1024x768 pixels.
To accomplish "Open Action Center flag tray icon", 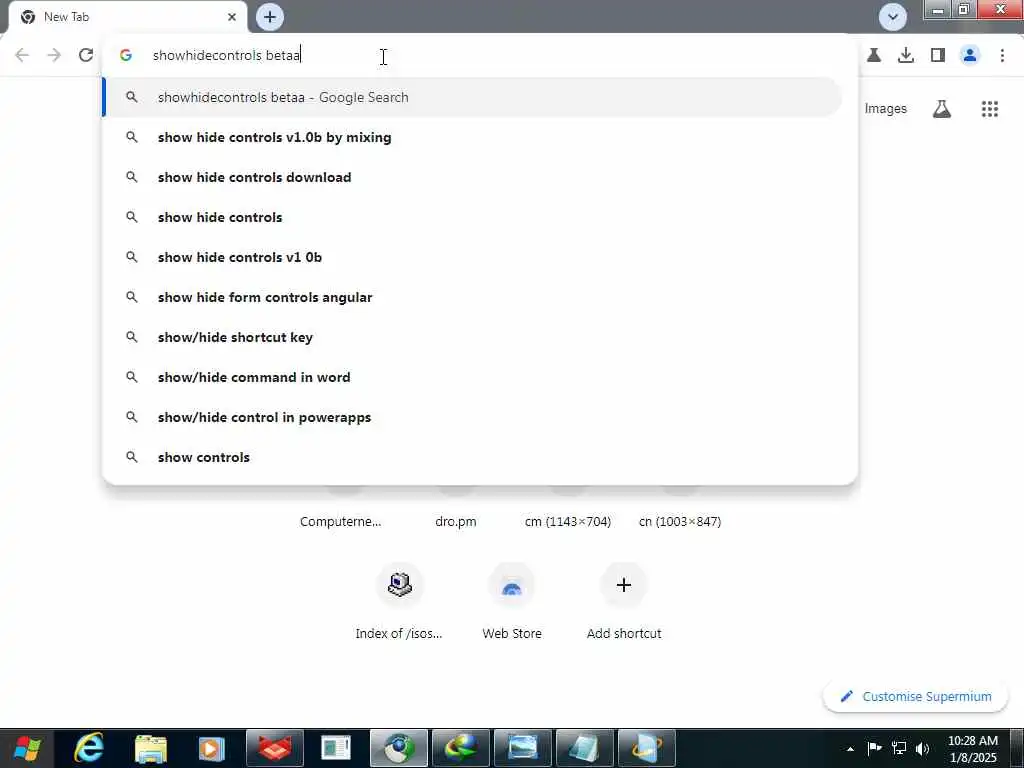I will click(x=874, y=748).
